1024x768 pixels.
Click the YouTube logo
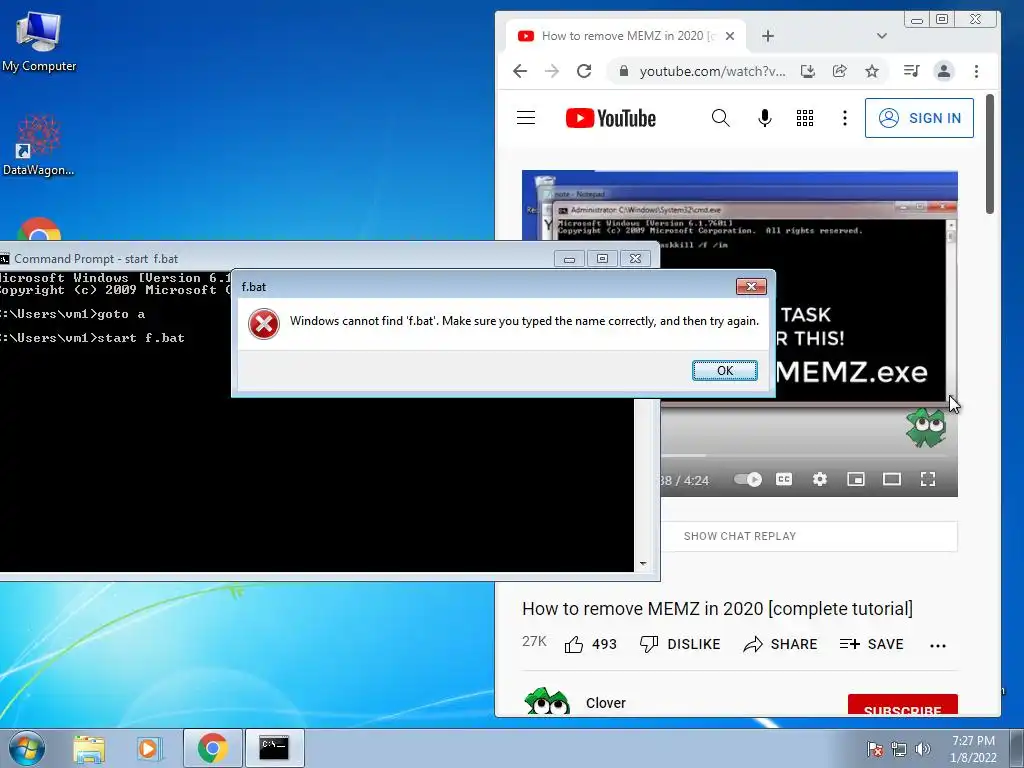[x=611, y=118]
